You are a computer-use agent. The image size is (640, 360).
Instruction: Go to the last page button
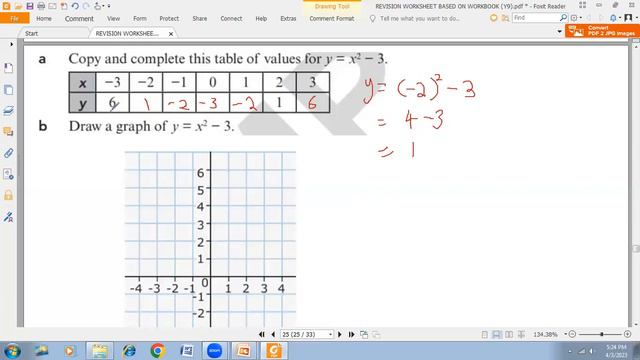(x=351, y=334)
